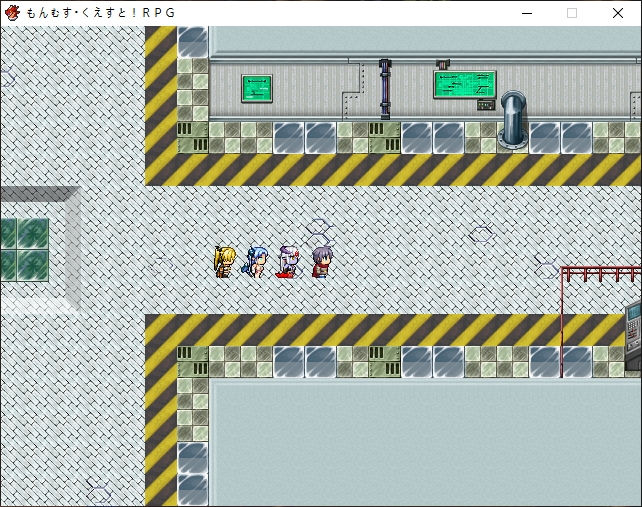Click the small green wall monitor

click(257, 88)
